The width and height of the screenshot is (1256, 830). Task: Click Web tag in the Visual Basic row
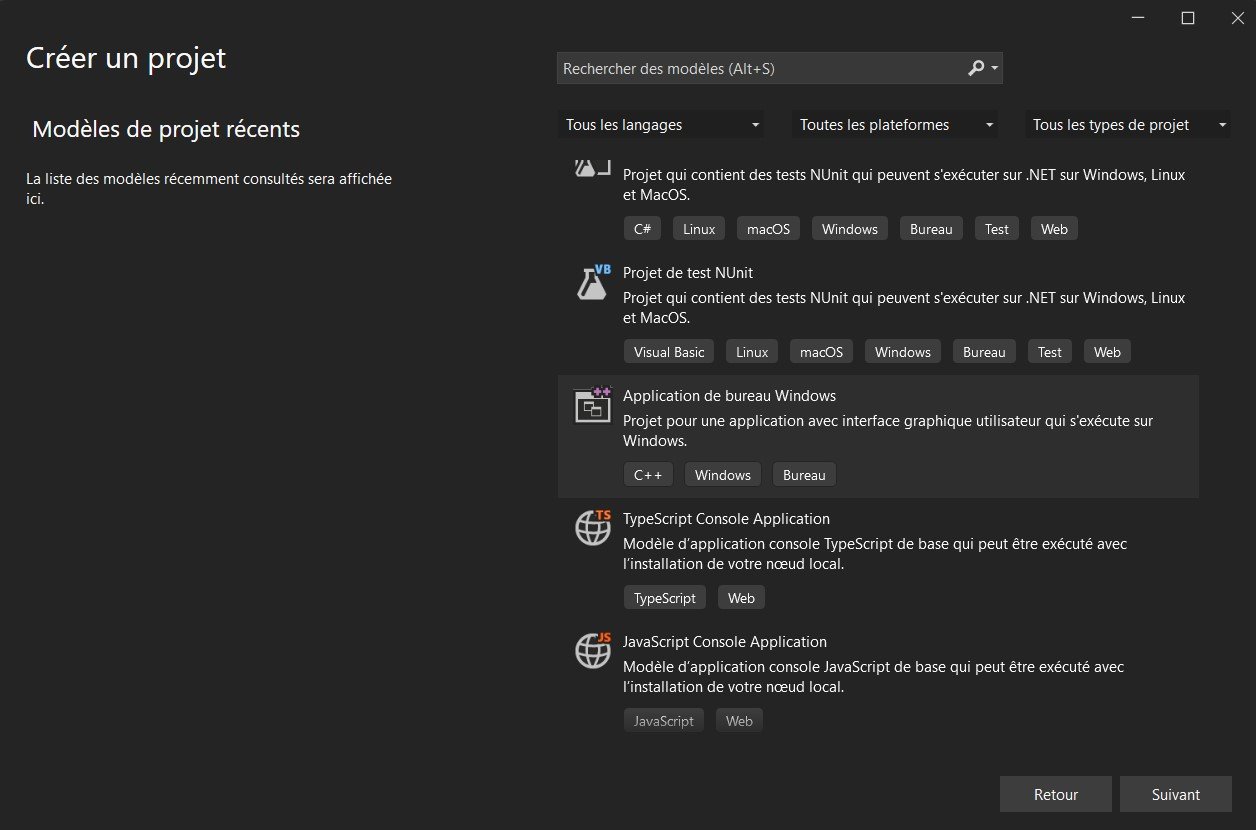point(1107,352)
